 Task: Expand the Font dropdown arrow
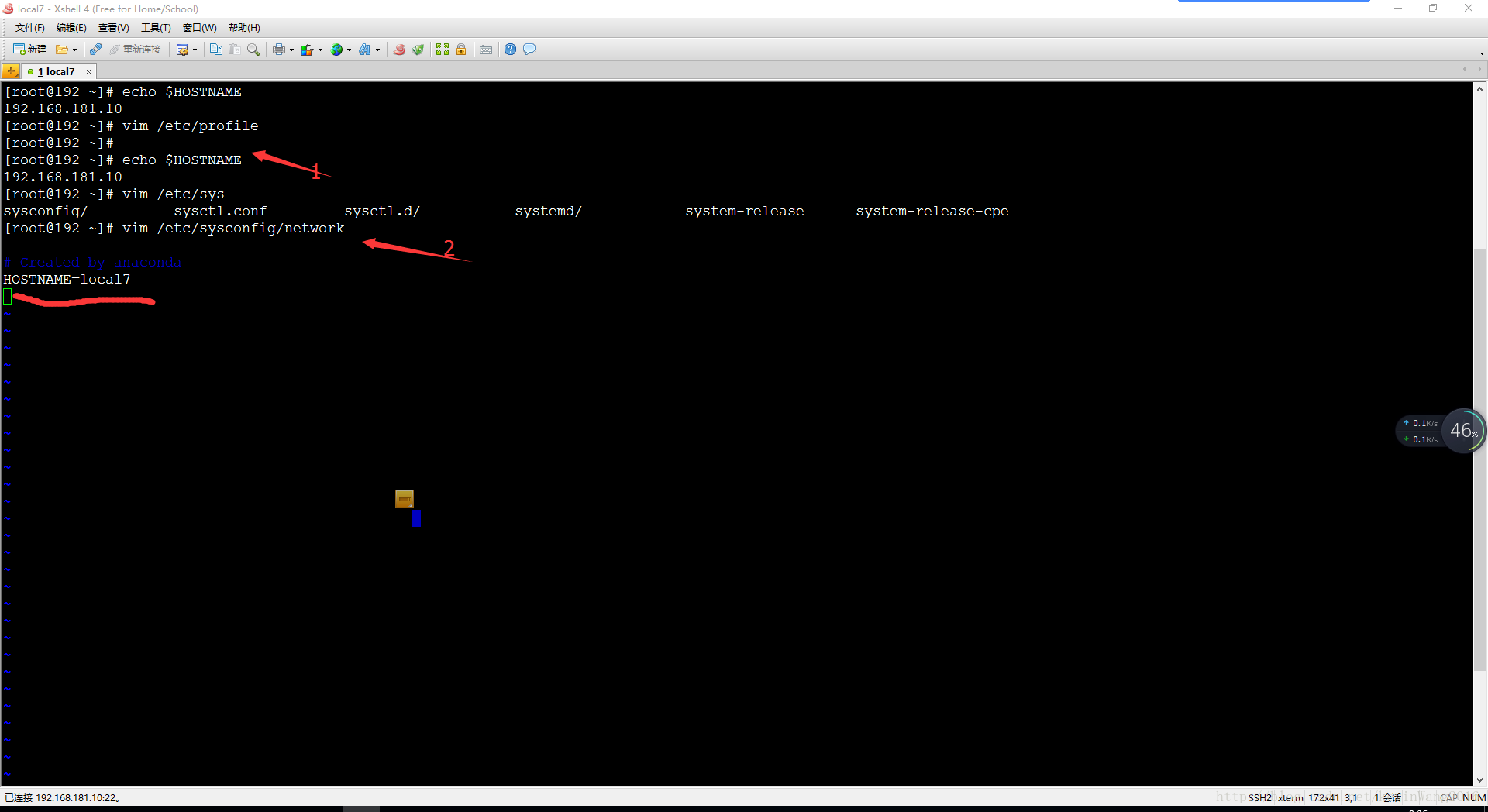[x=377, y=50]
